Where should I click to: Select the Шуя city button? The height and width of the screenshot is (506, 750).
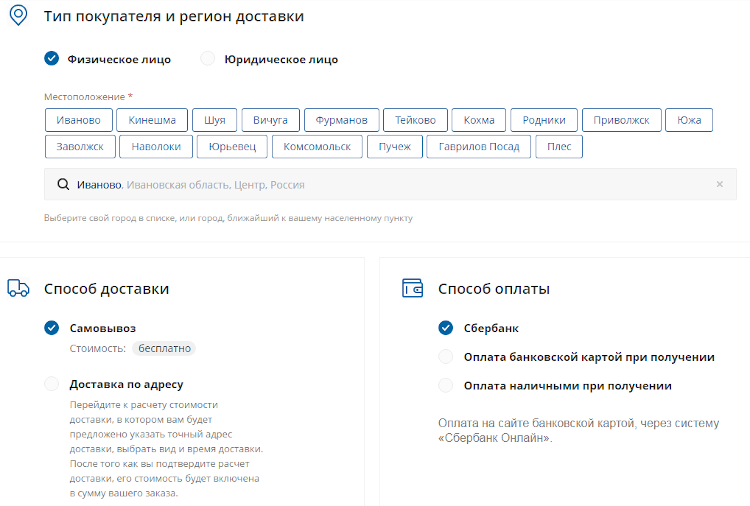point(214,120)
